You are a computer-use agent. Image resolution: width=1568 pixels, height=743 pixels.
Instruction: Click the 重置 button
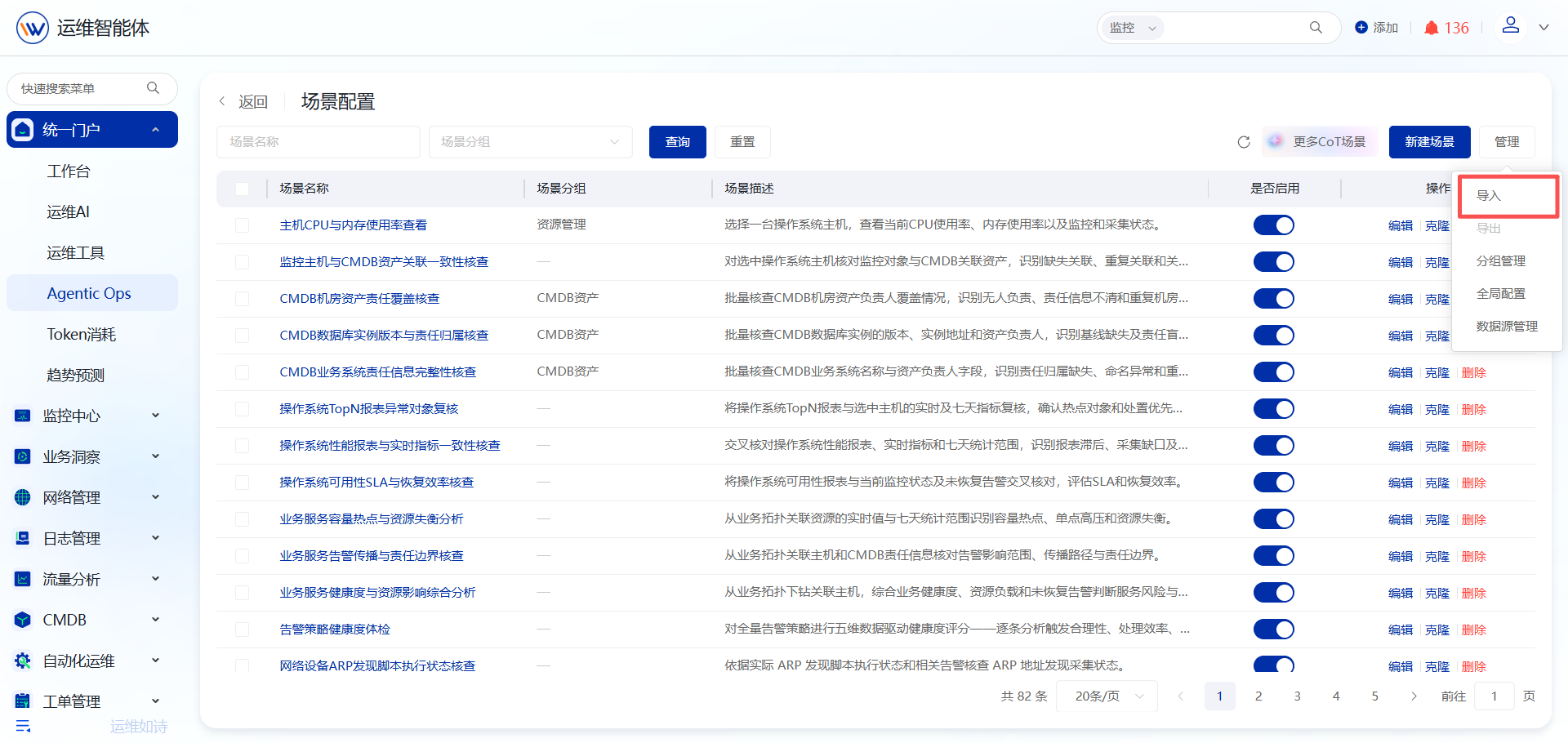742,142
